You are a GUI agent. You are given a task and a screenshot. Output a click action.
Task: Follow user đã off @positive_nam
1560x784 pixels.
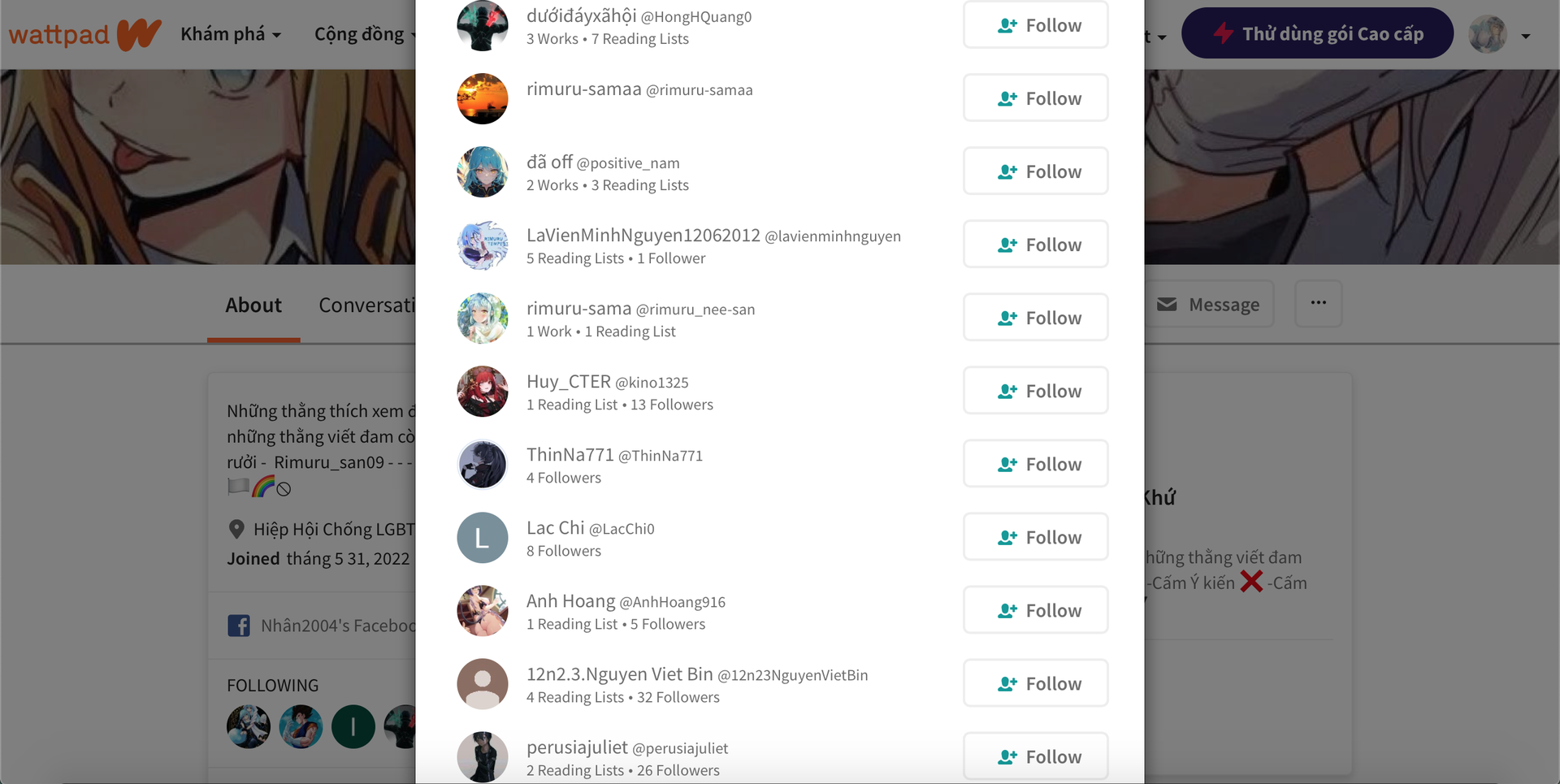tap(1036, 171)
